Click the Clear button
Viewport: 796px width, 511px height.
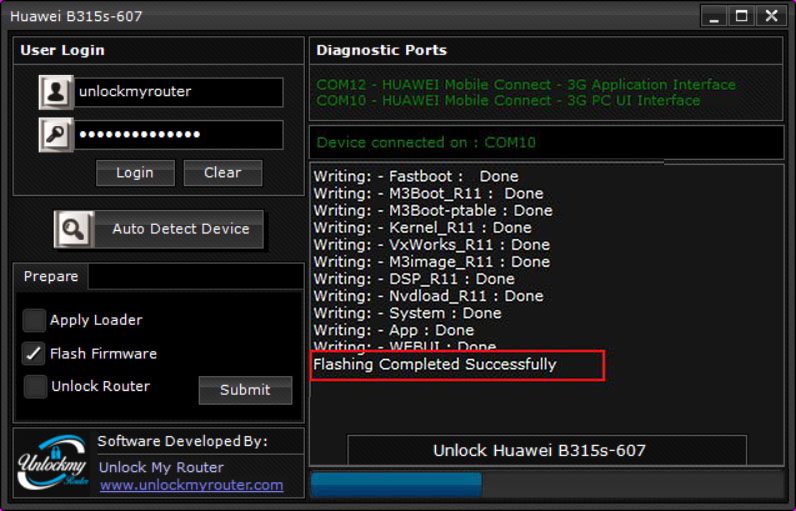pos(223,173)
